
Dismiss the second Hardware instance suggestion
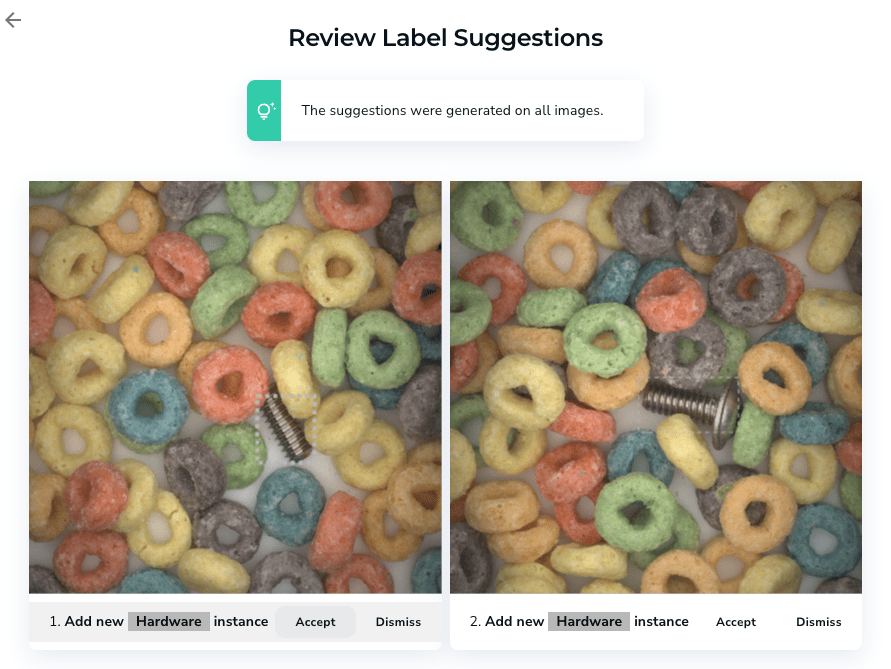(818, 622)
